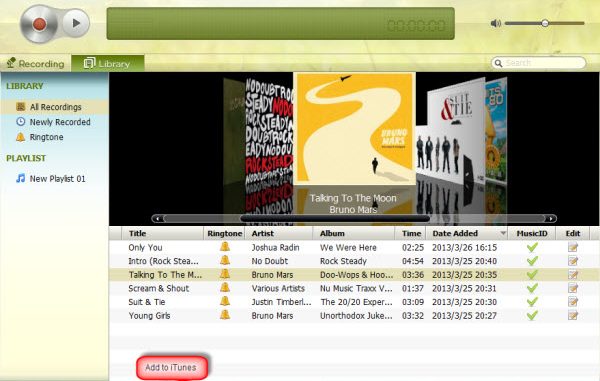The width and height of the screenshot is (600, 381).
Task: Open the Ringtone category in sidebar
Action: [x=39, y=137]
